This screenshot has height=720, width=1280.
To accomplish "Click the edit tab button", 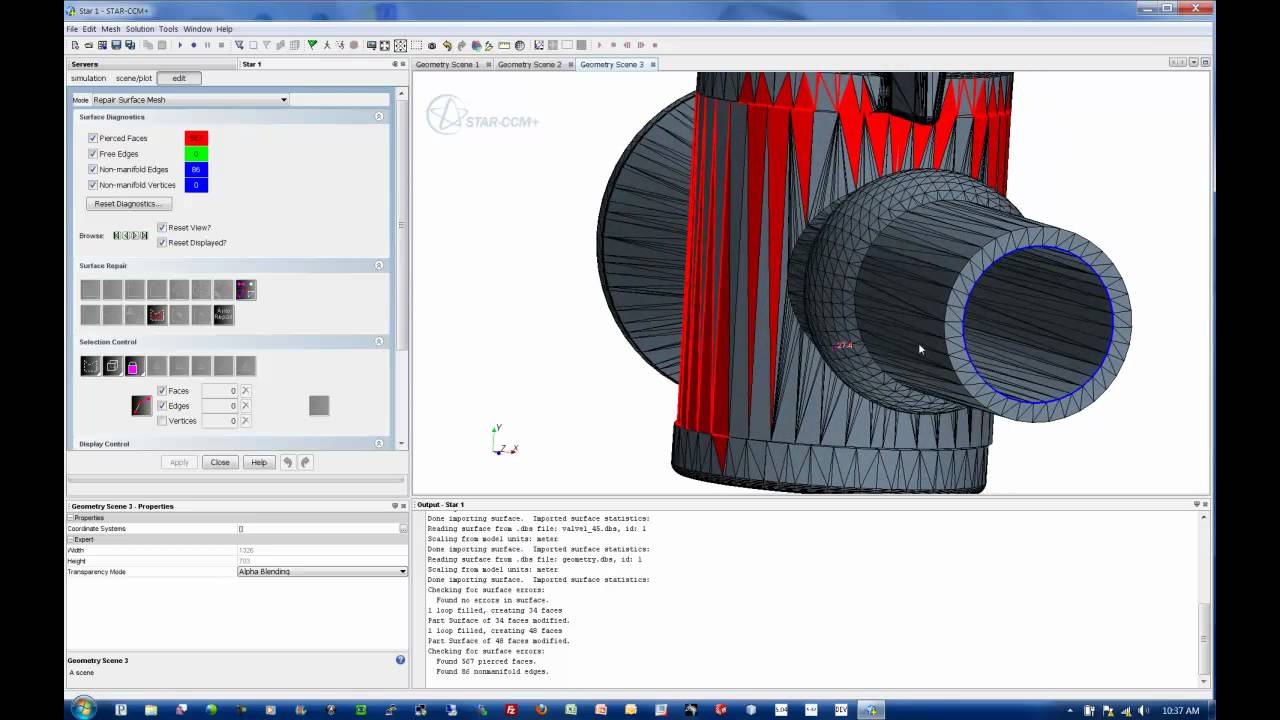I will pos(179,78).
